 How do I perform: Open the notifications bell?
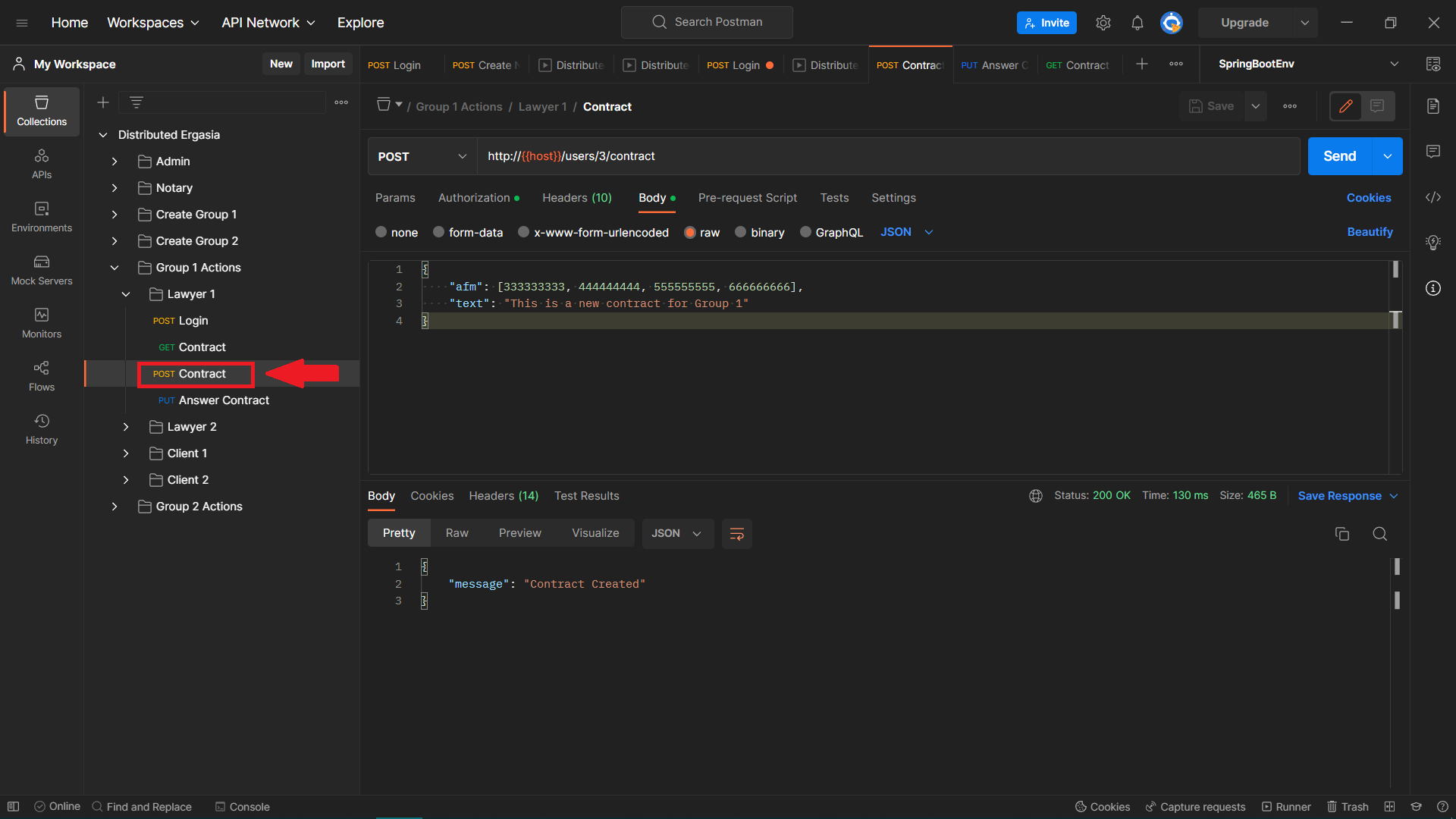[x=1137, y=23]
